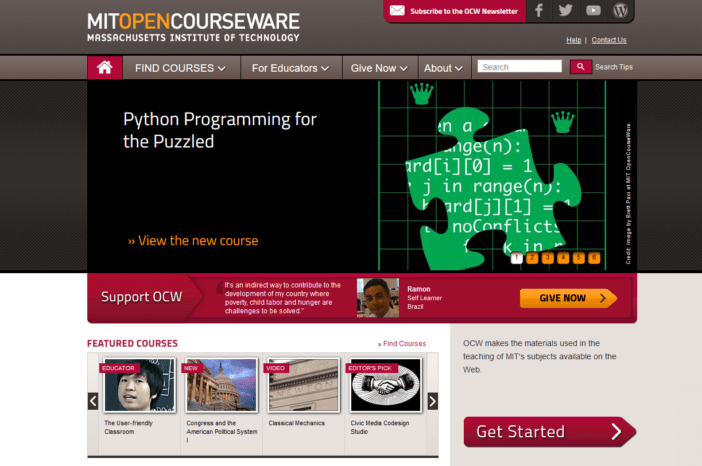Show next featured courses with right arrow
The width and height of the screenshot is (702, 466).
[432, 401]
